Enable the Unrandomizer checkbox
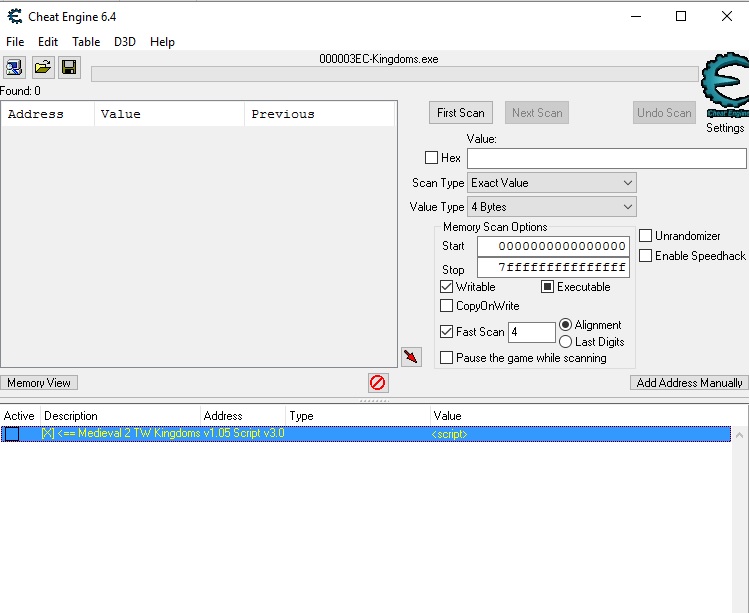This screenshot has width=750, height=613. coord(645,235)
